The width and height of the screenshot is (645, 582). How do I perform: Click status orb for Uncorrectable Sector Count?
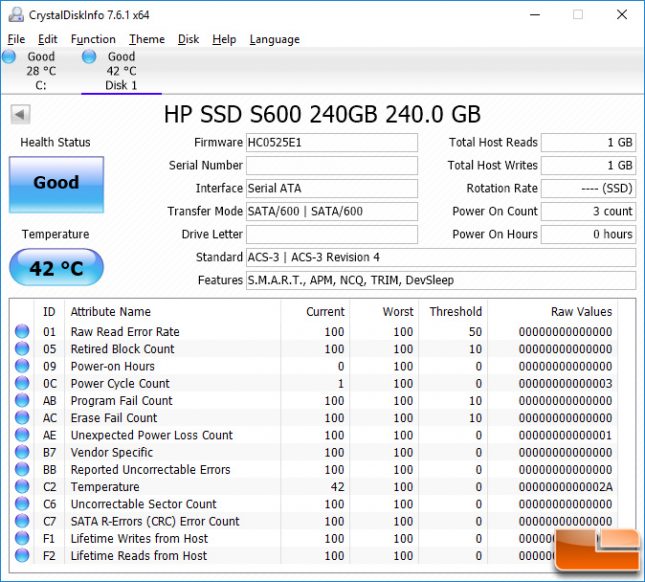pyautogui.click(x=22, y=504)
